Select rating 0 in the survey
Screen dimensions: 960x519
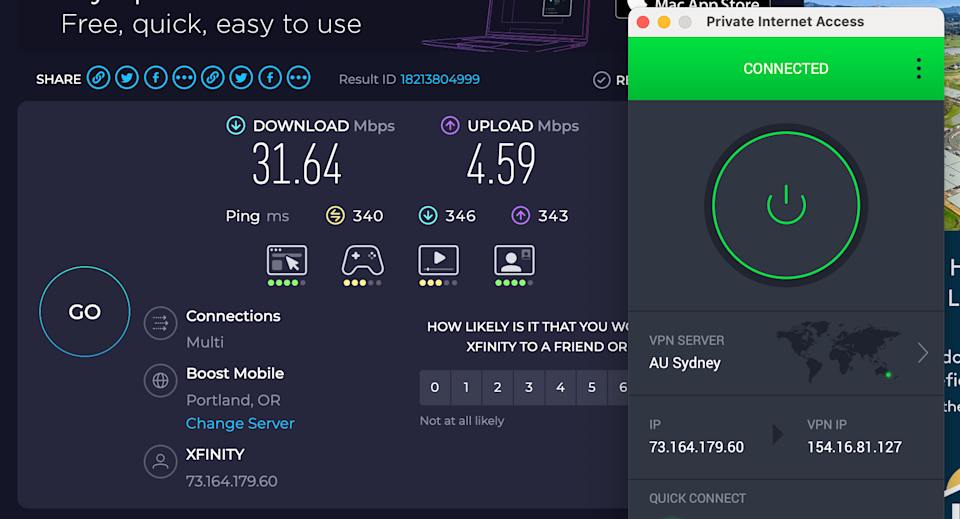pos(434,387)
